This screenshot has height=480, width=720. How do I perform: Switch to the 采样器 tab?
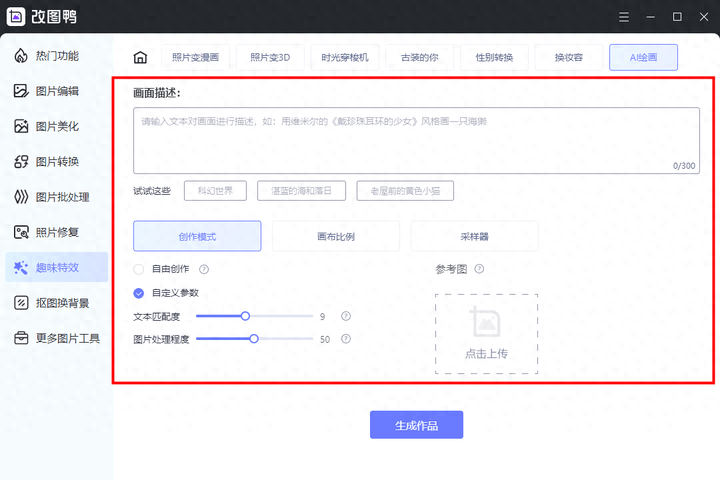pos(474,237)
